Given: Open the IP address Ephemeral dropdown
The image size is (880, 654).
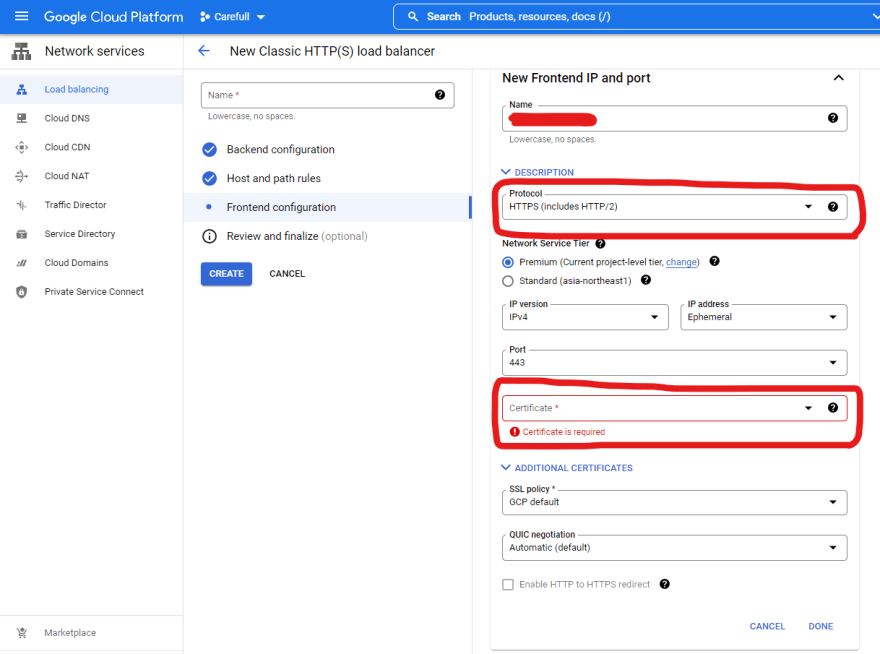Looking at the screenshot, I should 763,317.
